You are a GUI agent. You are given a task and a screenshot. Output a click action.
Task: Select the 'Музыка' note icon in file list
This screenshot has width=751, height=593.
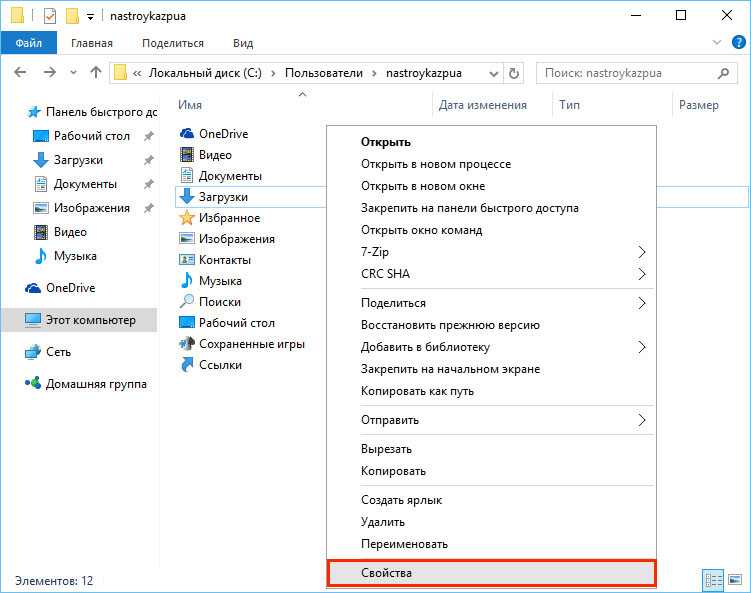tap(186, 281)
